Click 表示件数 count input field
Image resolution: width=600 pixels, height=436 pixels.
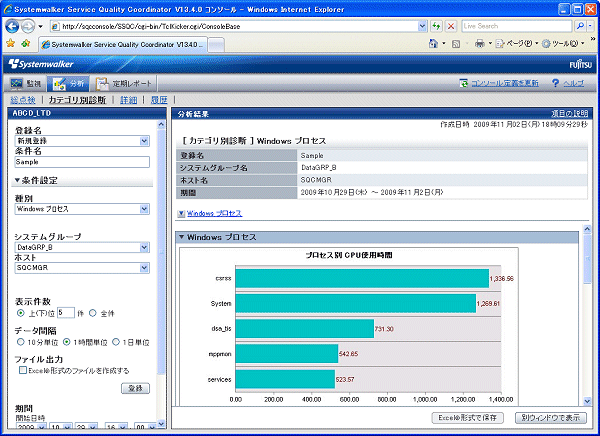(x=65, y=313)
